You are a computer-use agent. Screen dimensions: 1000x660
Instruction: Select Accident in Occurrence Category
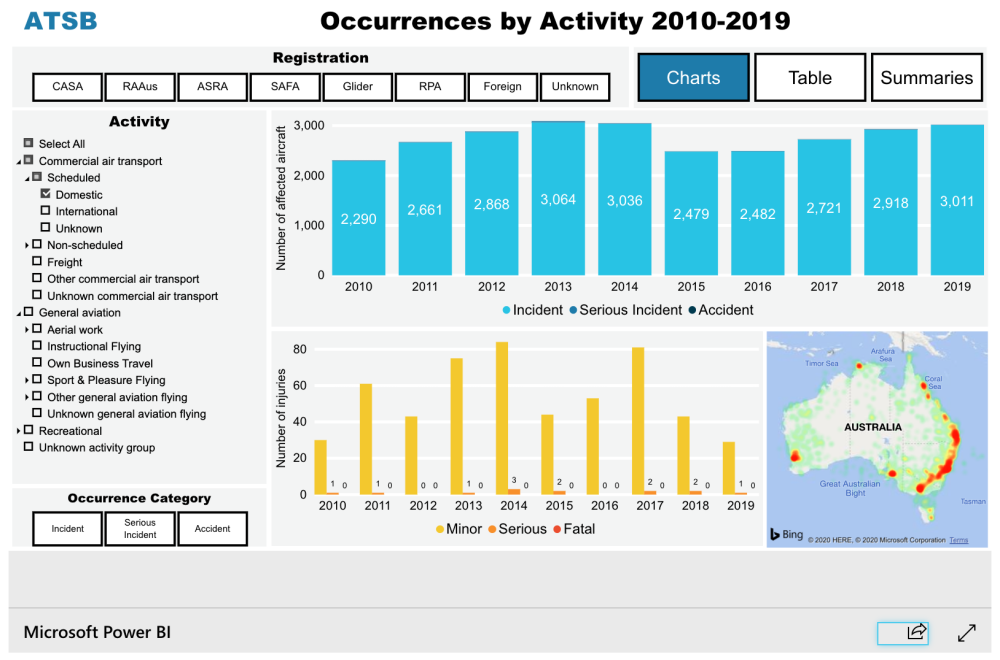coord(212,528)
